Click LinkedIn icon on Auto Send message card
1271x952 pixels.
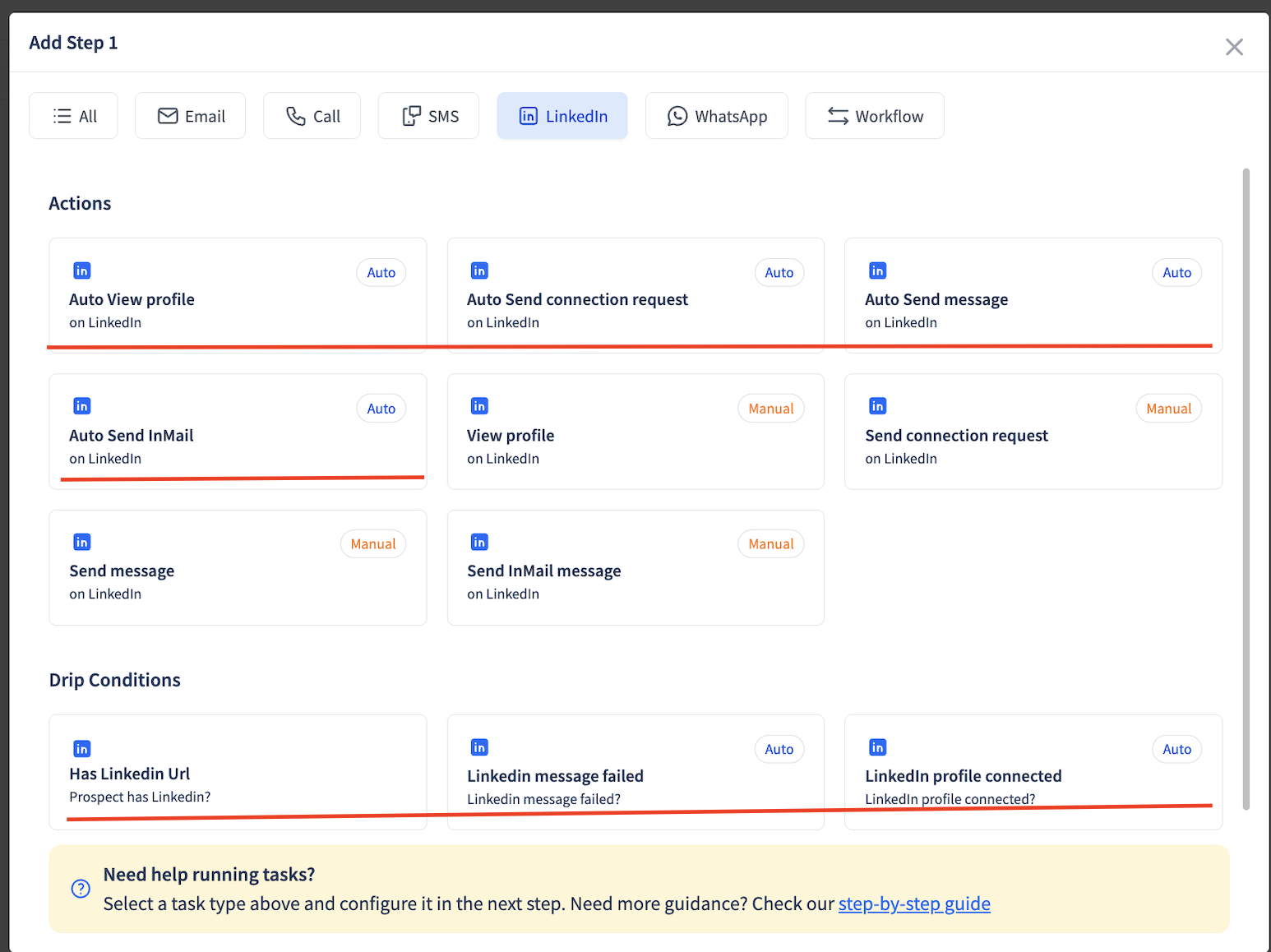(877, 270)
